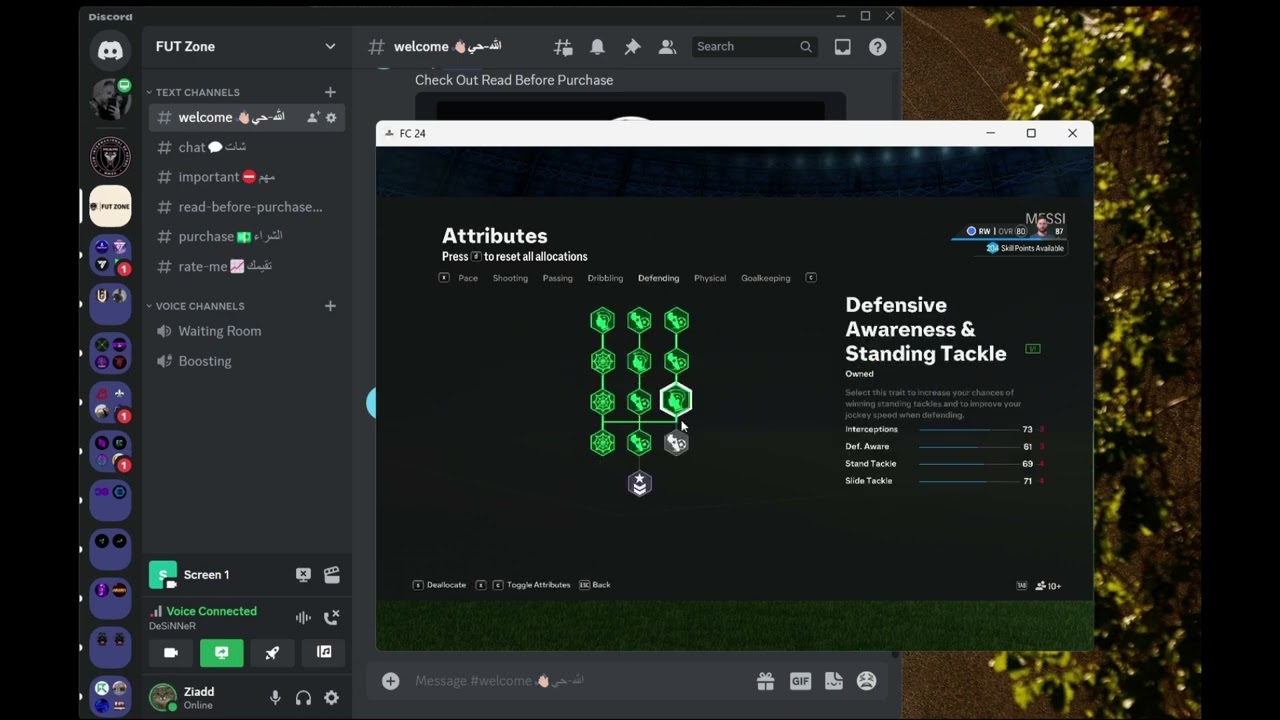Screen dimensions: 1280x720
Task: Open edit channel gear on welcome
Action: pyautogui.click(x=331, y=117)
